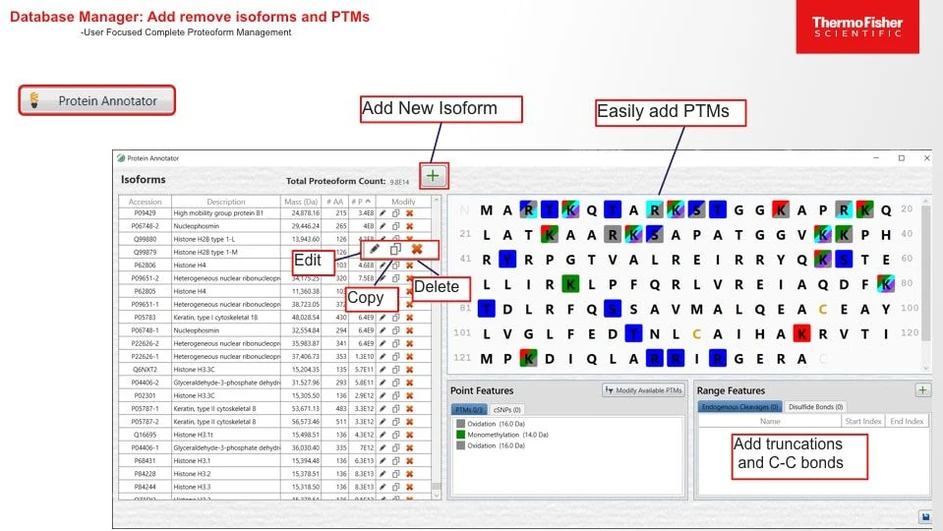Select the red lysine K15 residue
Viewport: 943px width, 531px height.
coord(781,210)
